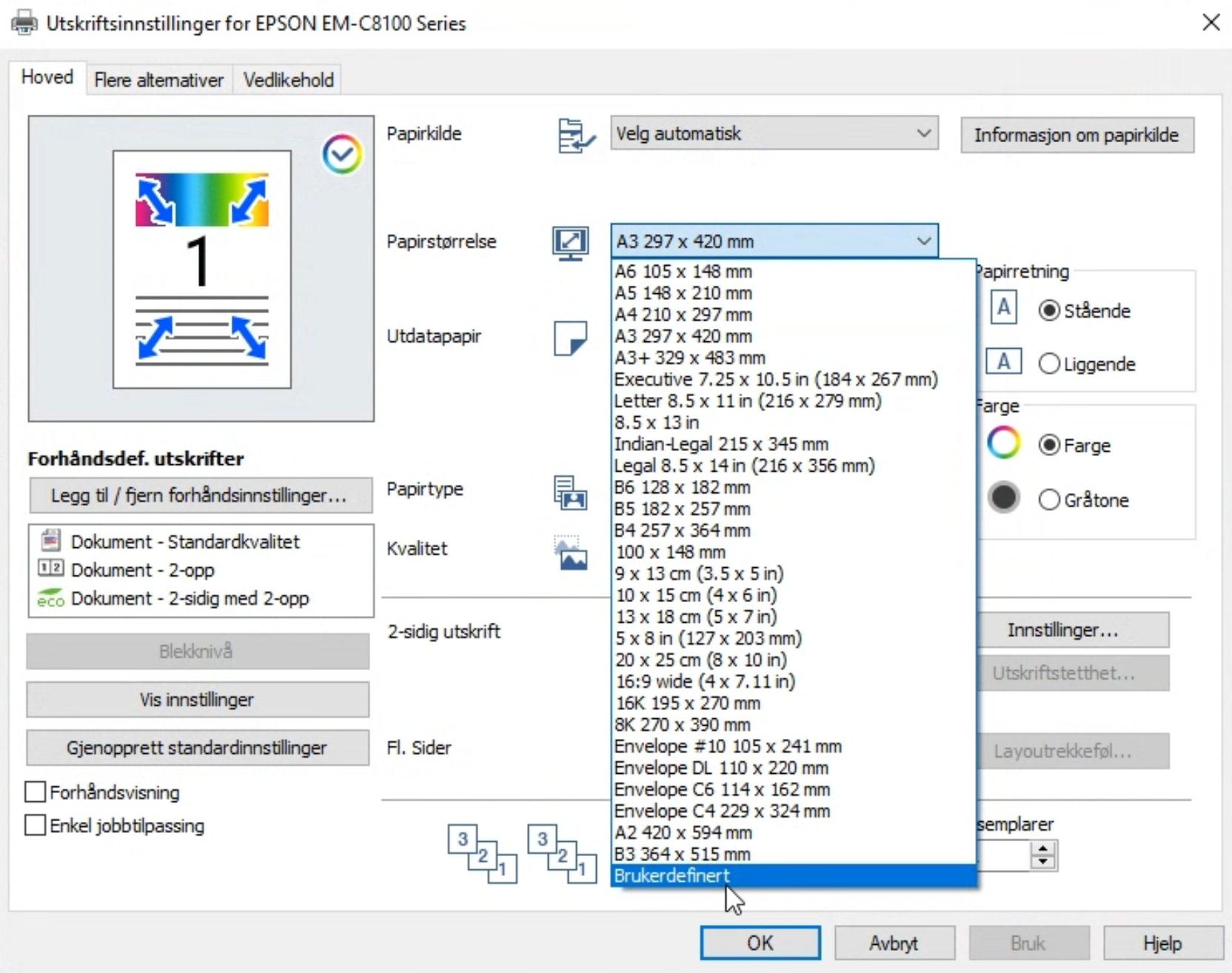Click the Papirtype icon

570,492
